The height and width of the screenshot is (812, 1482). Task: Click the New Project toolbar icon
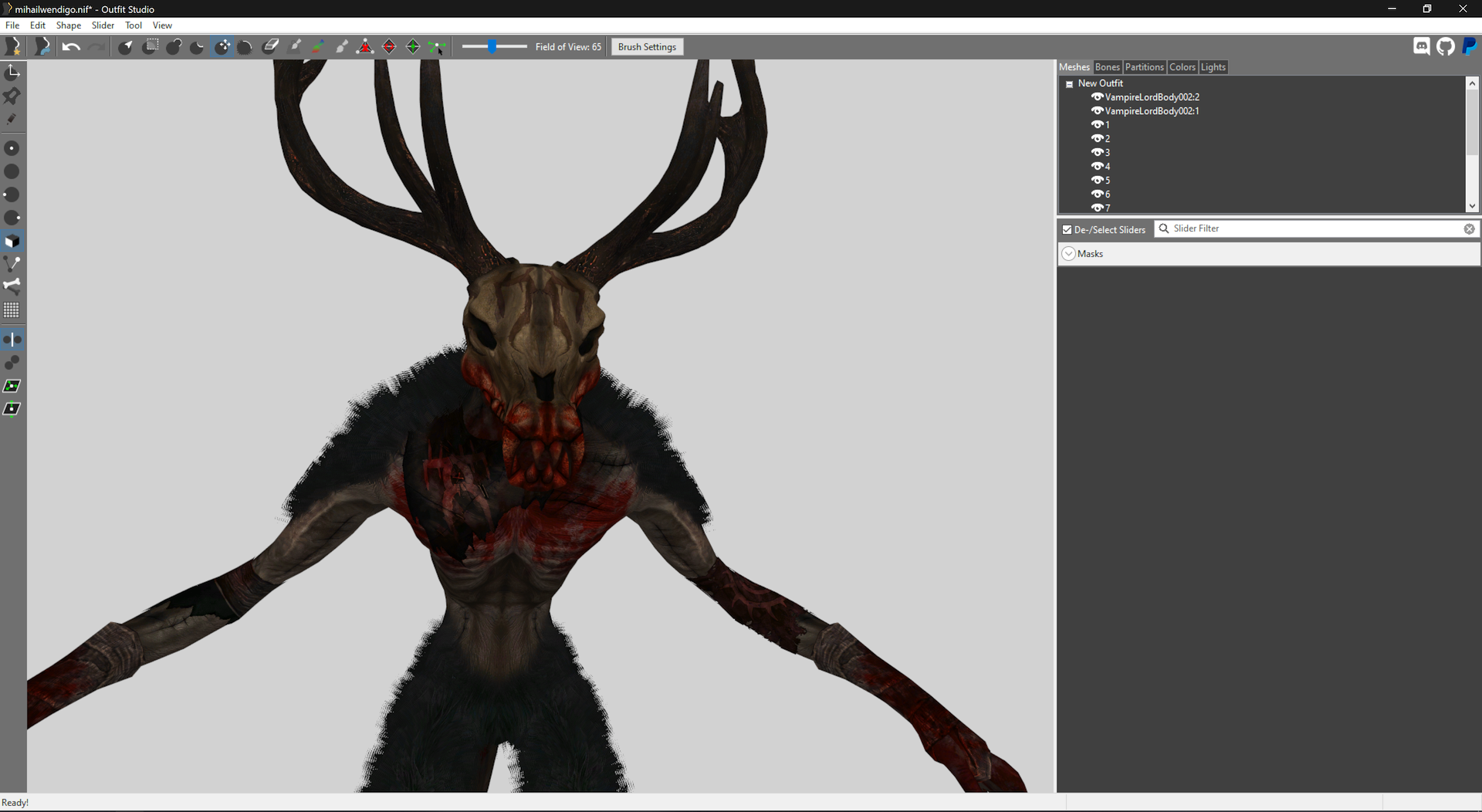click(x=12, y=47)
